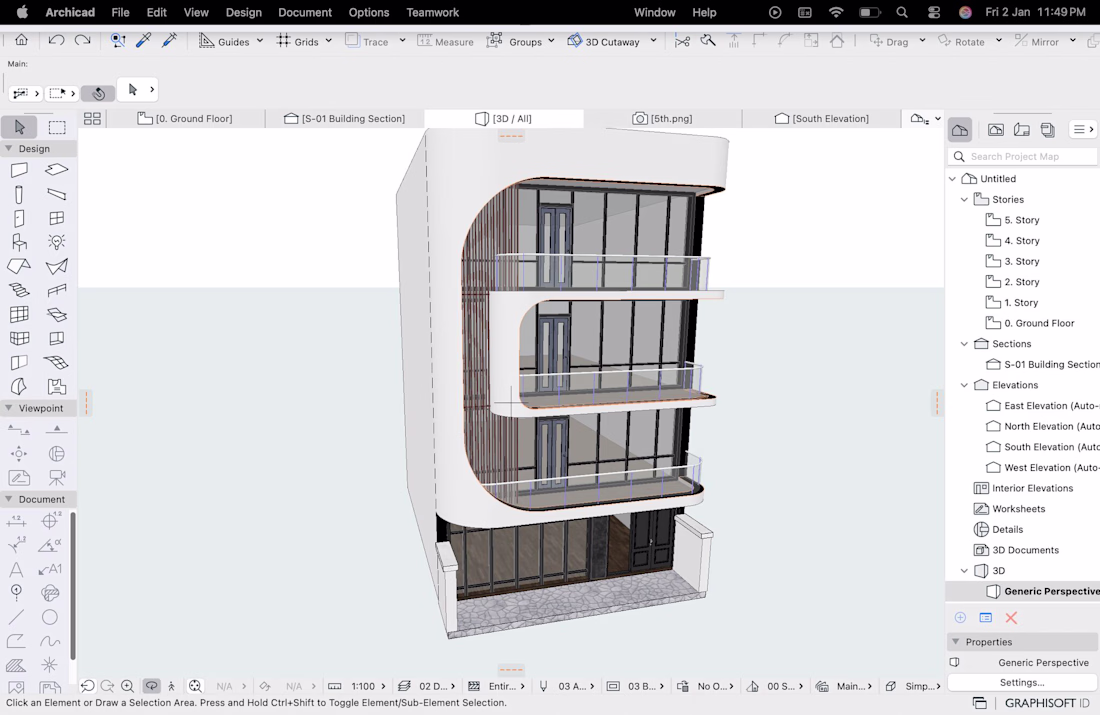Toggle Guides on or off
The height and width of the screenshot is (715, 1100).
tap(224, 41)
